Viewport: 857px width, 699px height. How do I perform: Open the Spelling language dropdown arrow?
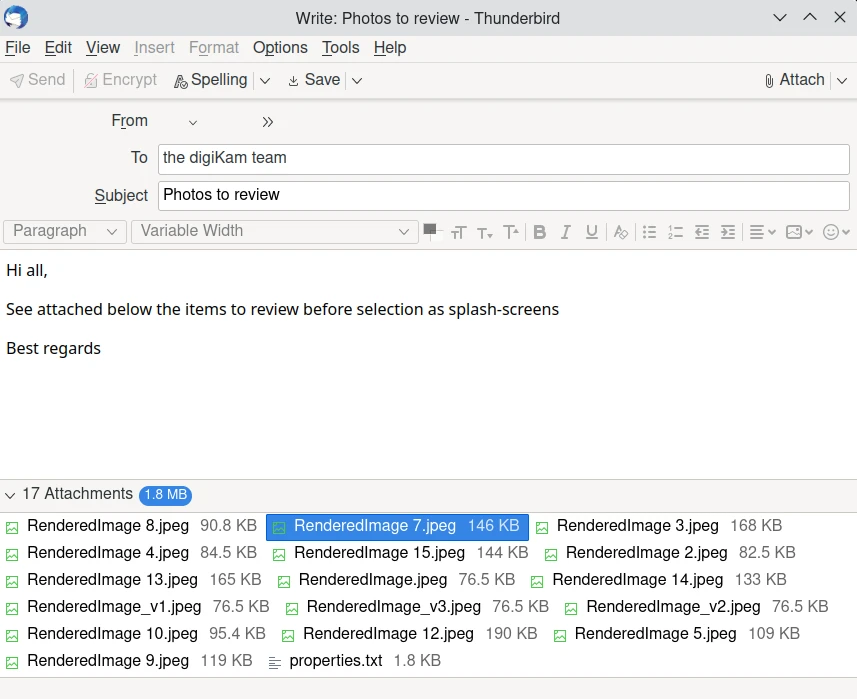pyautogui.click(x=265, y=81)
